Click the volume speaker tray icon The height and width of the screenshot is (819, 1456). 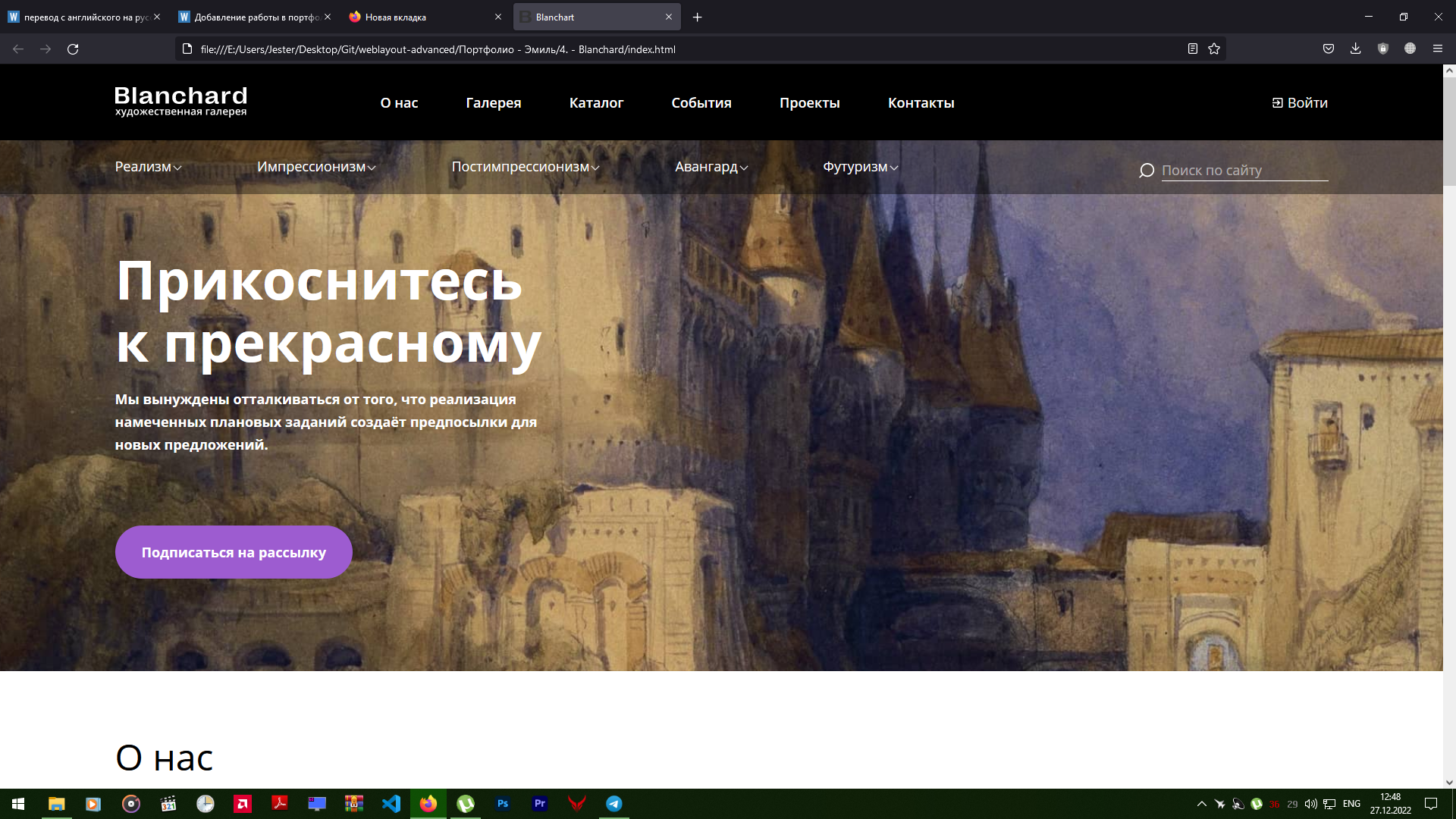click(x=1310, y=804)
